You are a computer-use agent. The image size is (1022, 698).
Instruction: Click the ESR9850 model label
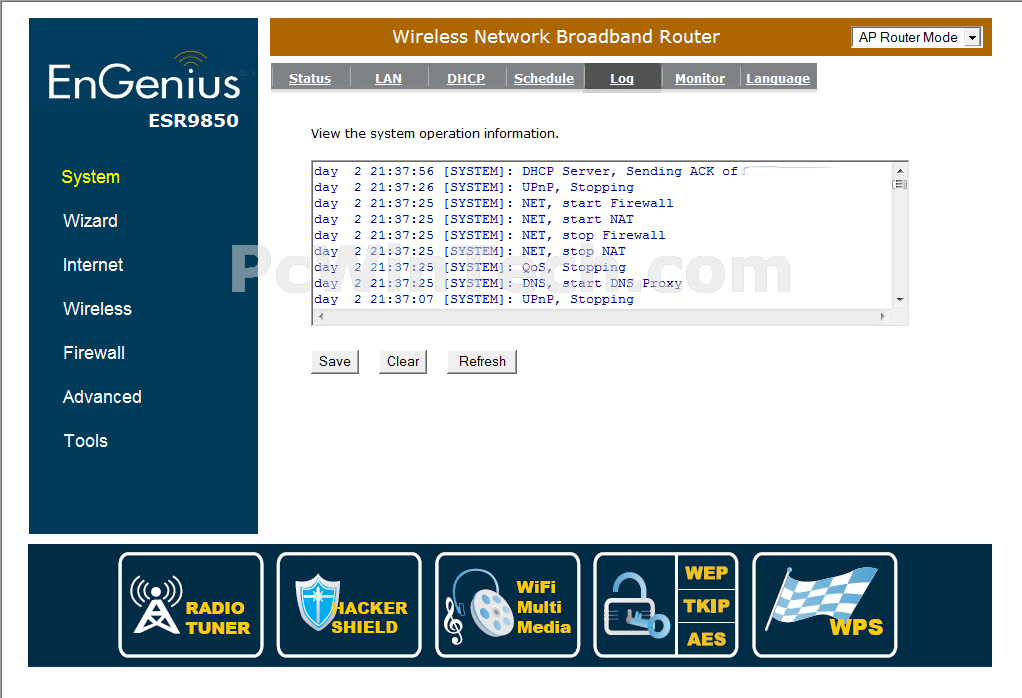click(x=194, y=121)
